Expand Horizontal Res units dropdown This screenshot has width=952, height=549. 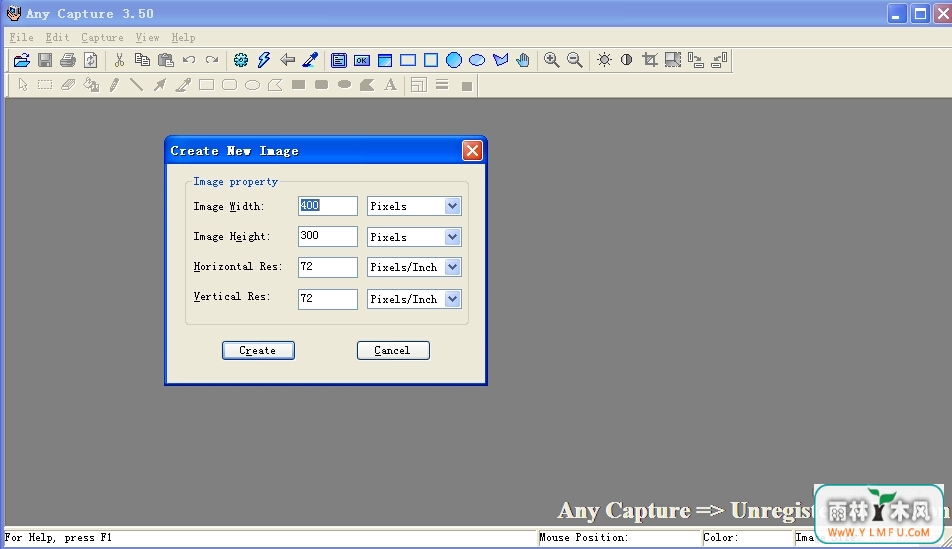tap(452, 267)
